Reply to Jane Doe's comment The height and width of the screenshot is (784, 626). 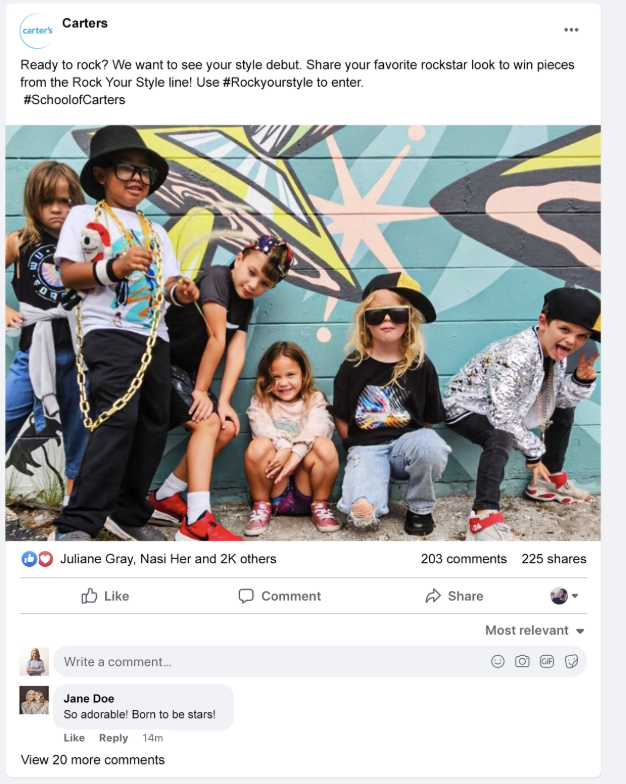tap(114, 738)
